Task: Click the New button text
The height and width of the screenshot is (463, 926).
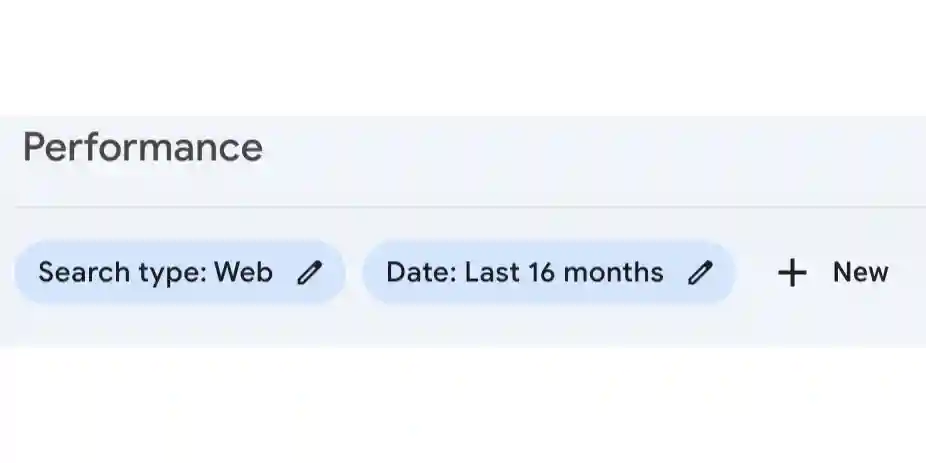Action: pos(860,272)
